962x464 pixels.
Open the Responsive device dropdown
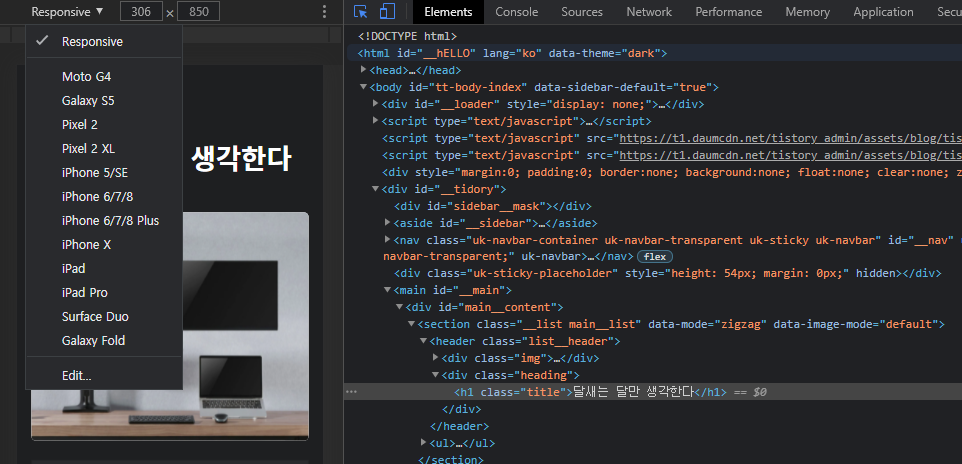click(67, 12)
